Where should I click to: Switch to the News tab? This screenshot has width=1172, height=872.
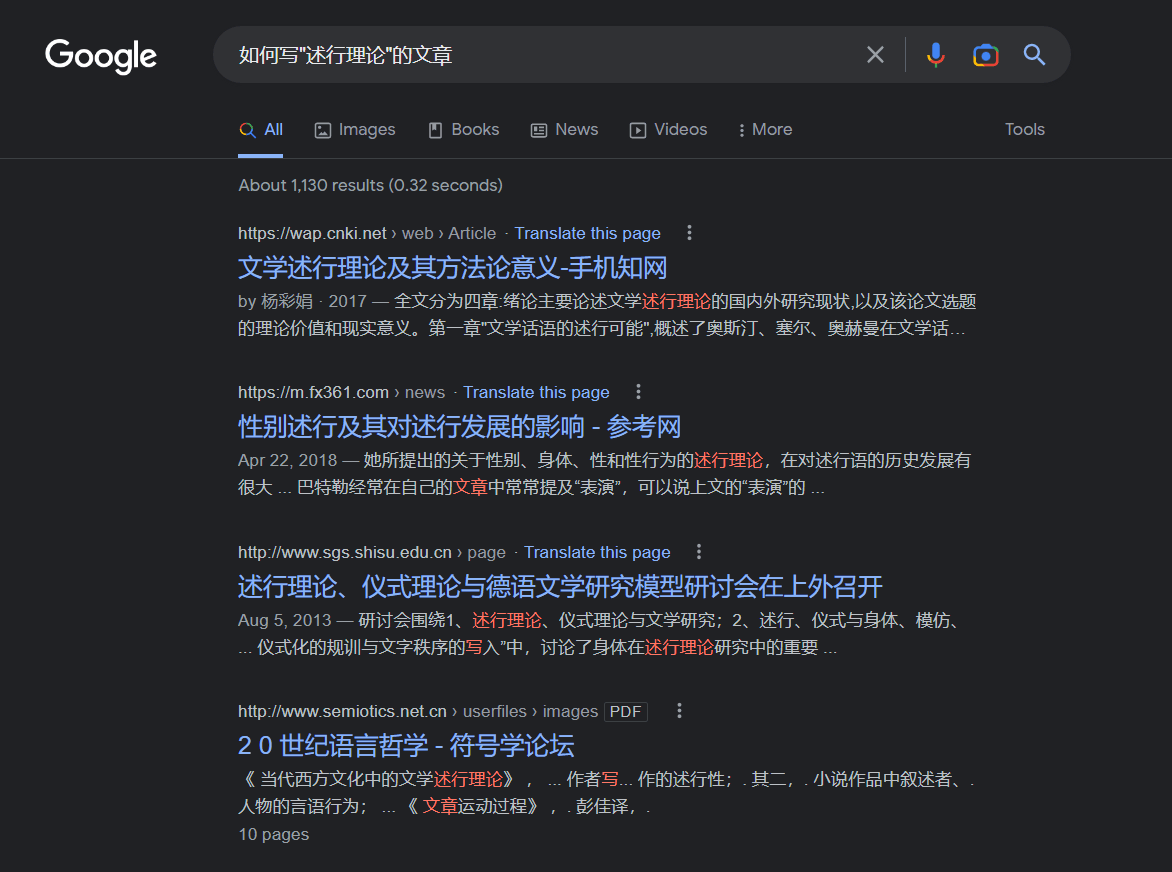pos(565,130)
